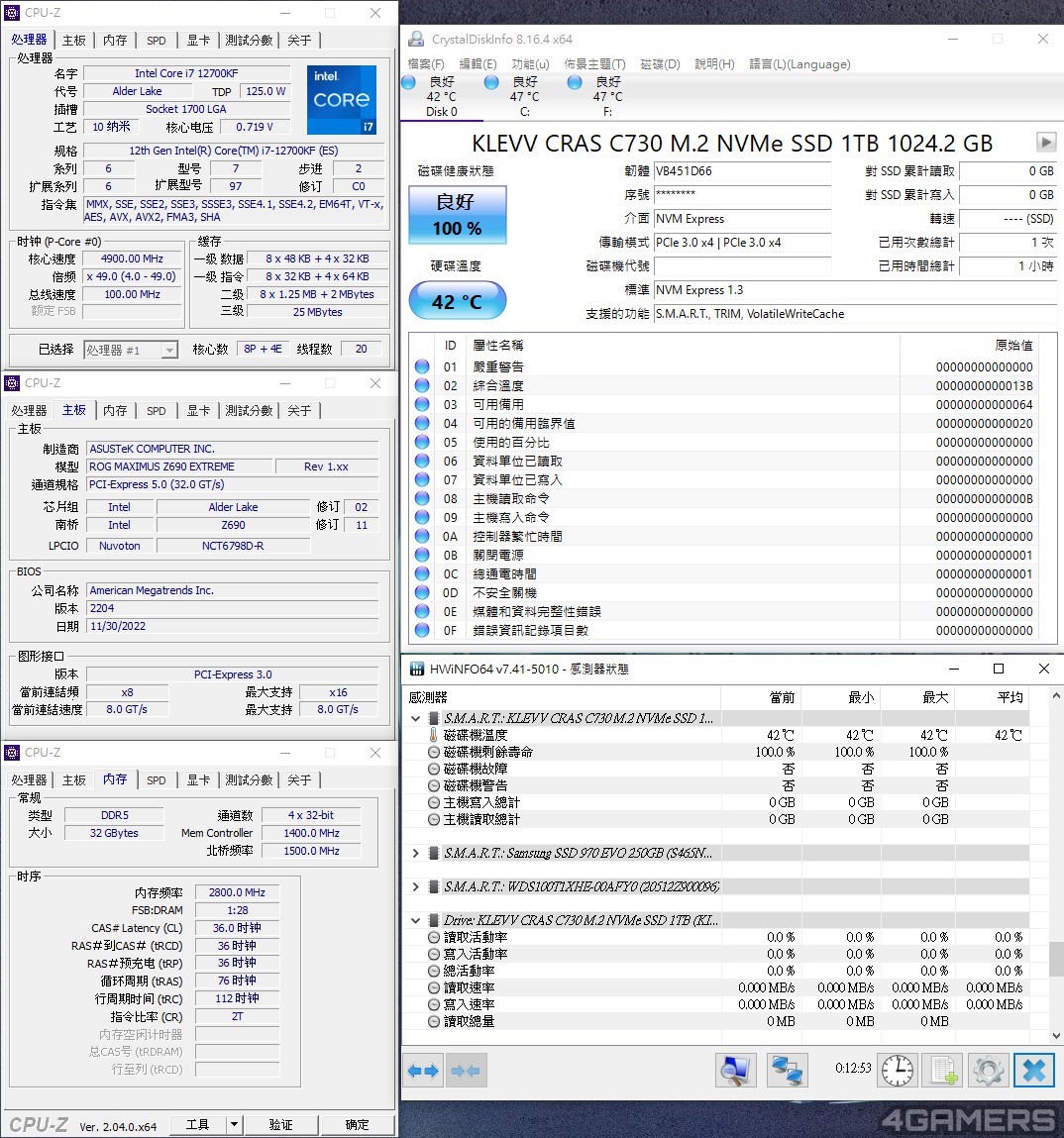Click the HWiNFO scrollbar up arrow

1056,696
